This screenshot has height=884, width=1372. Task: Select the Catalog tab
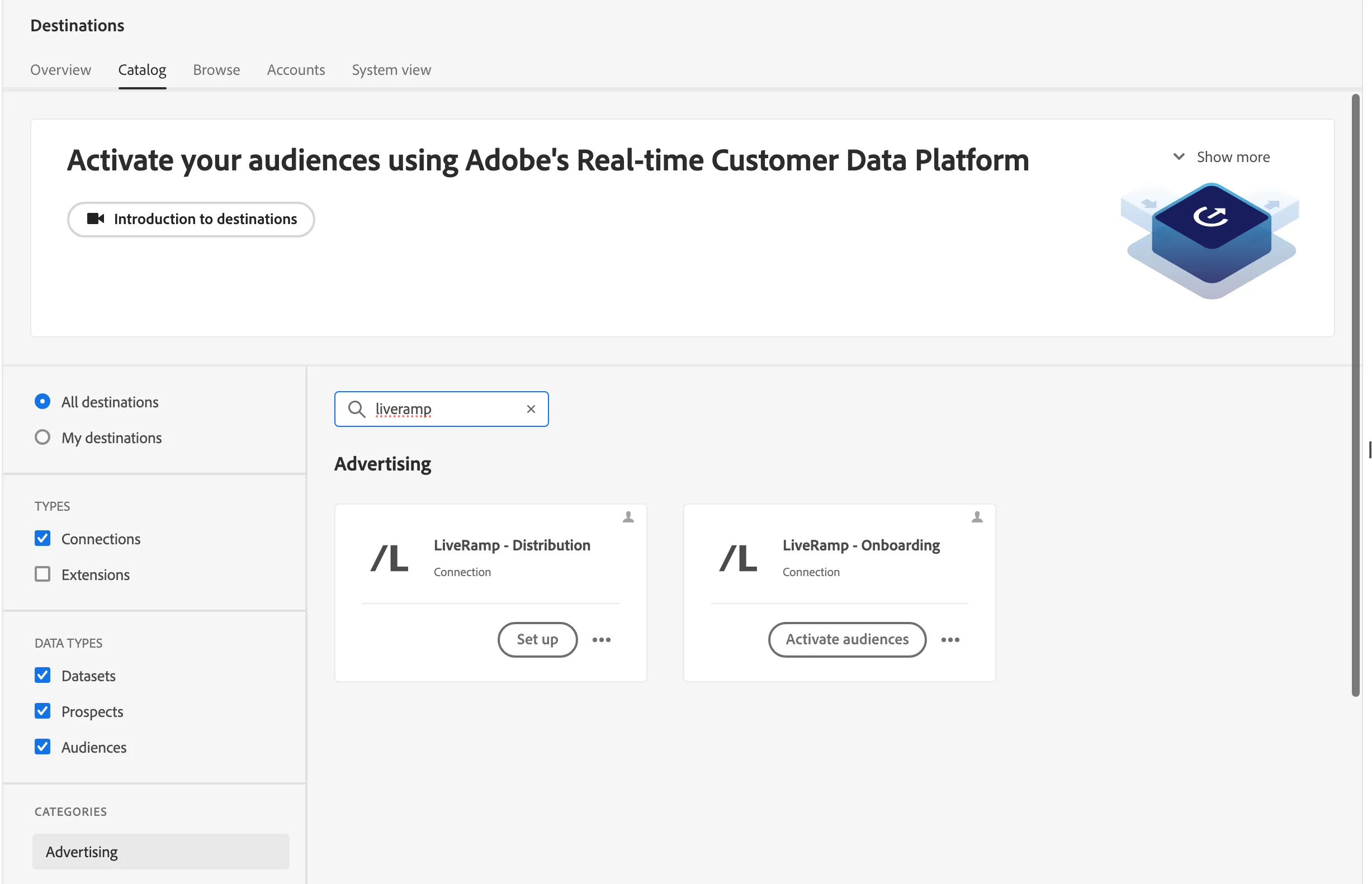coord(142,69)
